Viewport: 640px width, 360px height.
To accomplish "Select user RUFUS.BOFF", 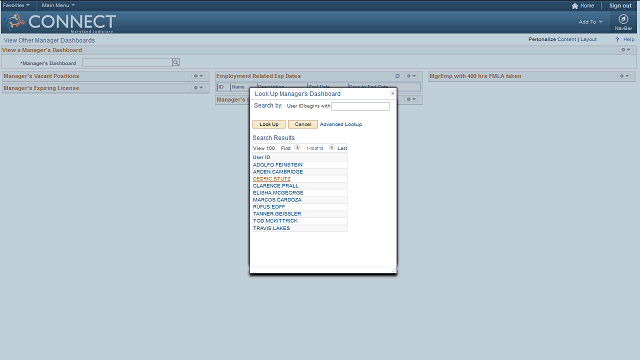I will click(x=269, y=207).
